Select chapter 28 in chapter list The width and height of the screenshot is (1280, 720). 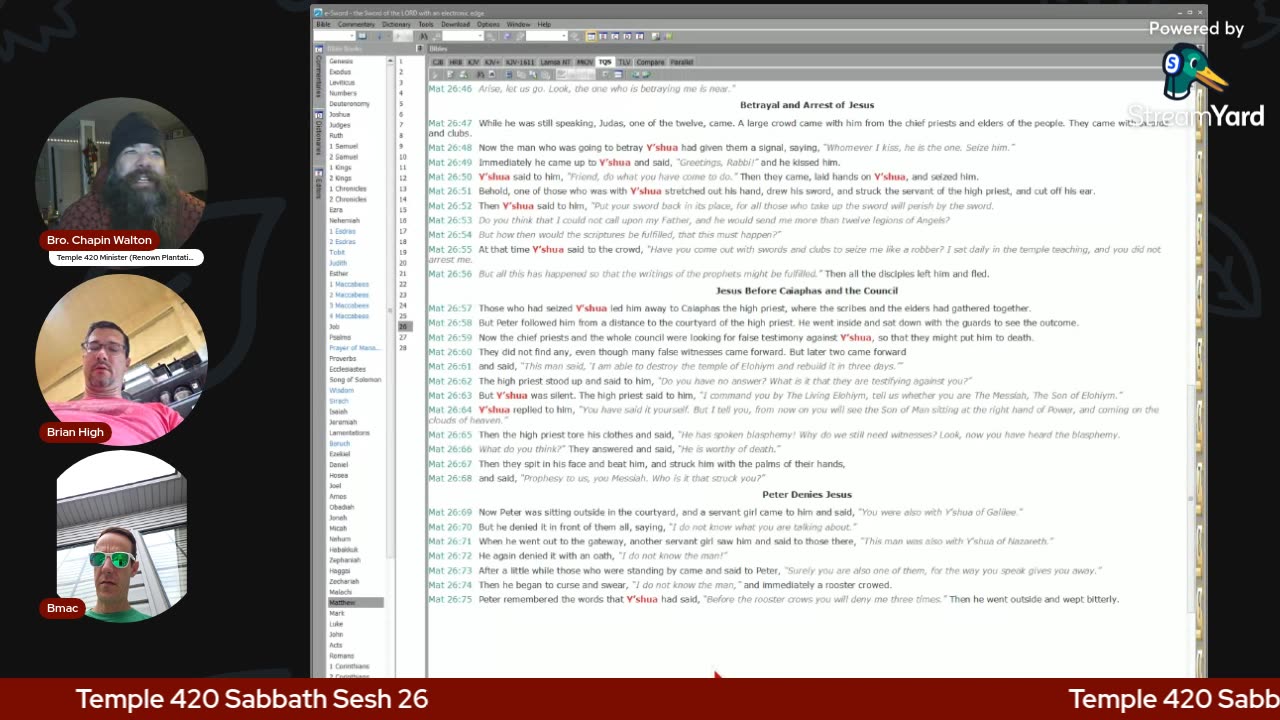click(x=402, y=348)
